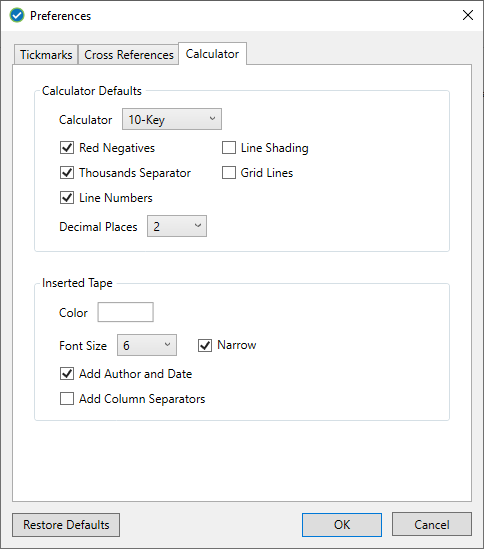Click the Cancel button
Screen dimensions: 484x549
point(432,525)
